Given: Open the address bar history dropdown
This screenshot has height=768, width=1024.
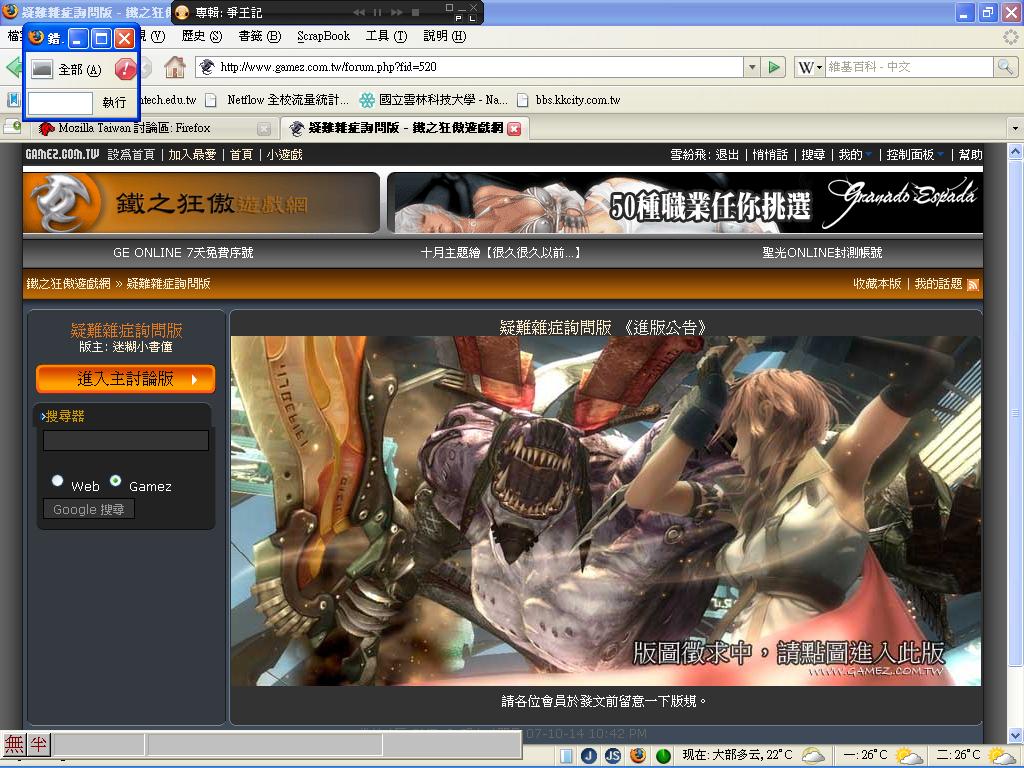Looking at the screenshot, I should [752, 67].
